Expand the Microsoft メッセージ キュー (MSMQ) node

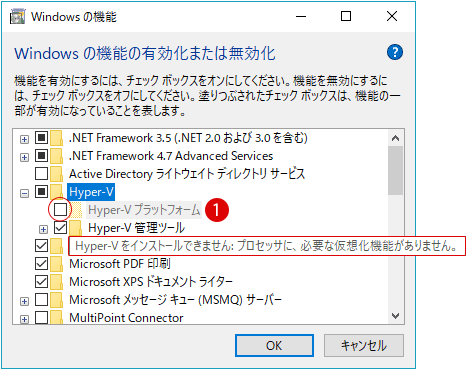click(x=24, y=301)
